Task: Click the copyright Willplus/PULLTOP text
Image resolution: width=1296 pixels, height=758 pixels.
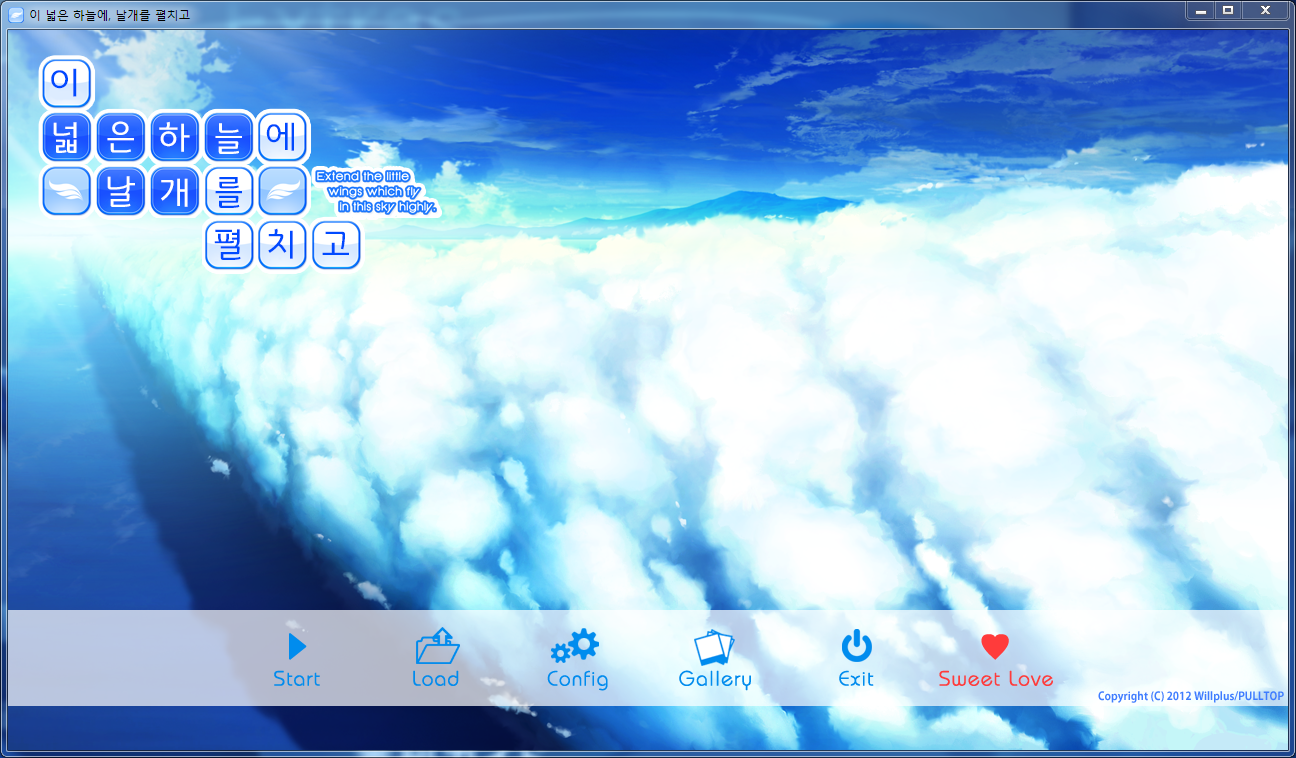Action: click(1191, 696)
